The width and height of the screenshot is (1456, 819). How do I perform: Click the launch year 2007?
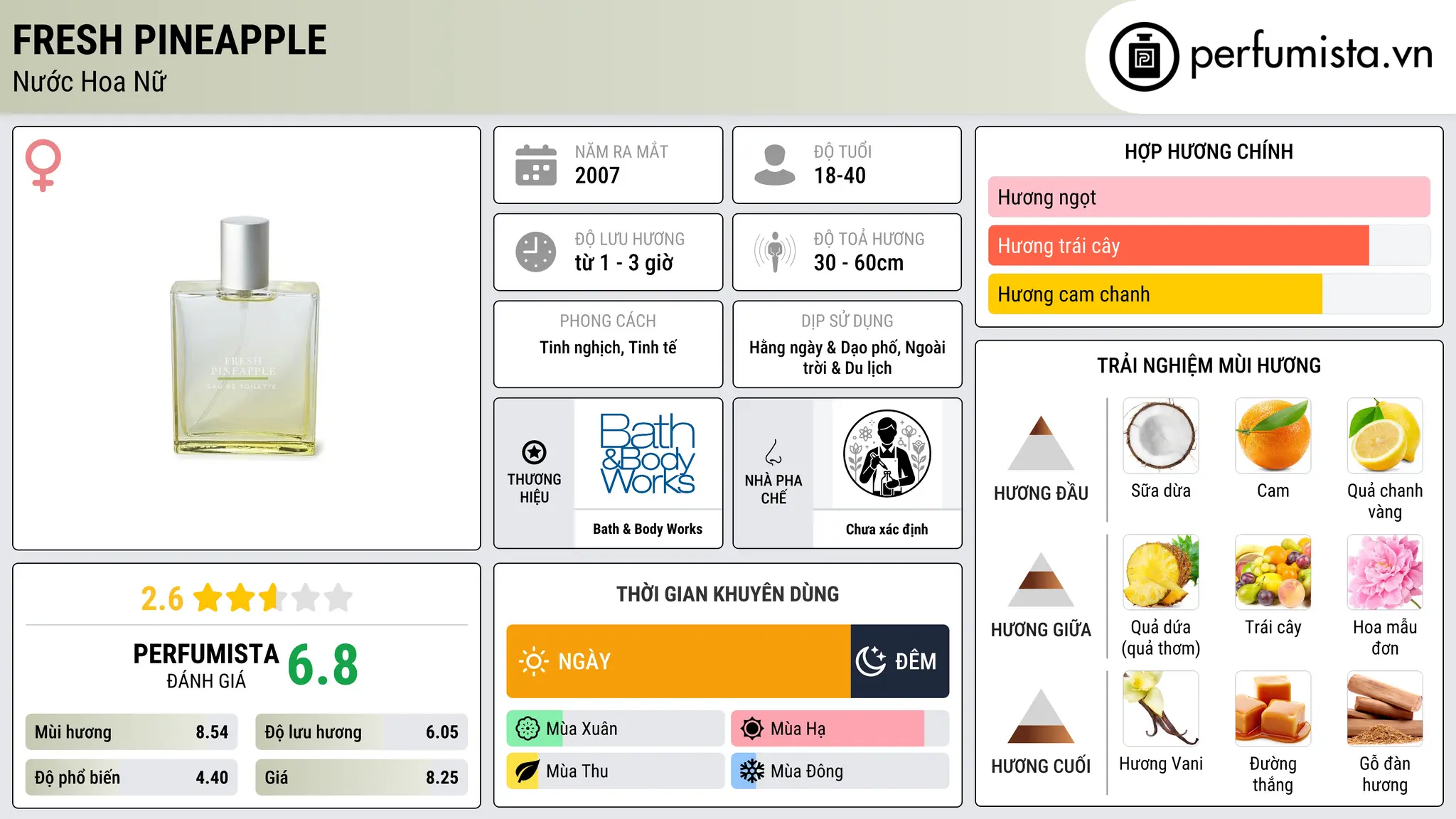point(597,176)
